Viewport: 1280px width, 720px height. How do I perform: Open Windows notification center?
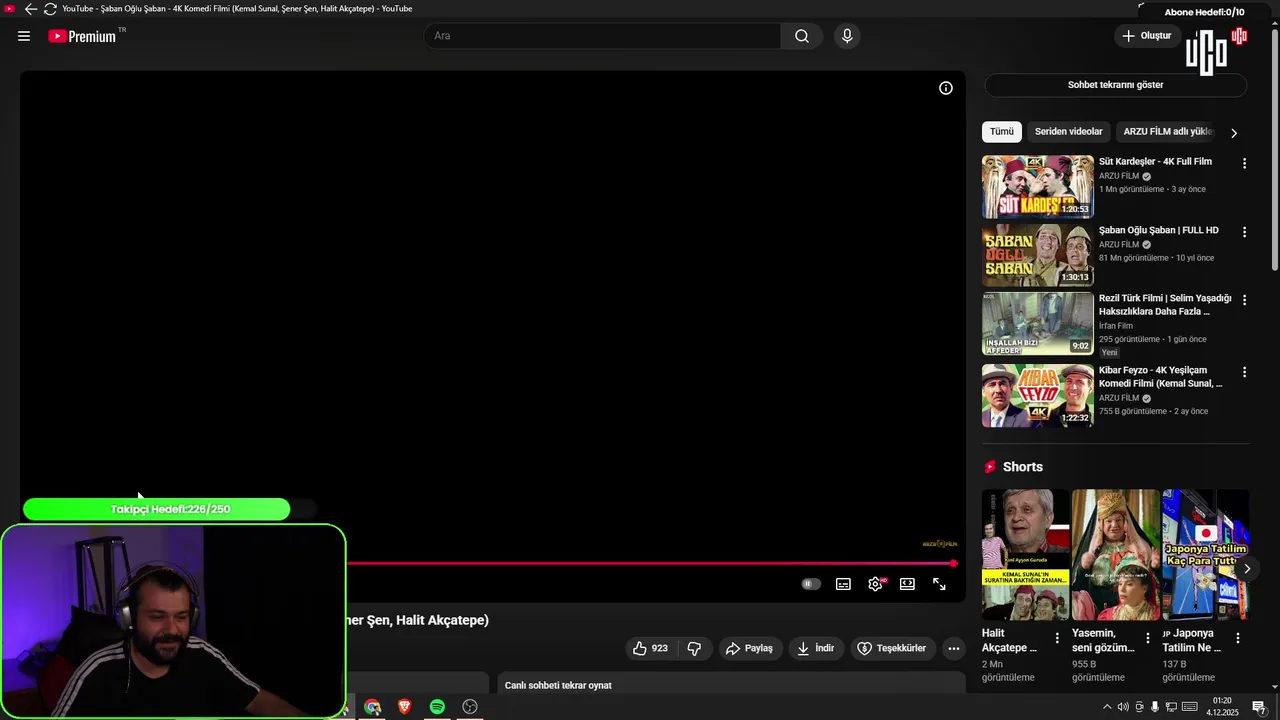(1259, 707)
